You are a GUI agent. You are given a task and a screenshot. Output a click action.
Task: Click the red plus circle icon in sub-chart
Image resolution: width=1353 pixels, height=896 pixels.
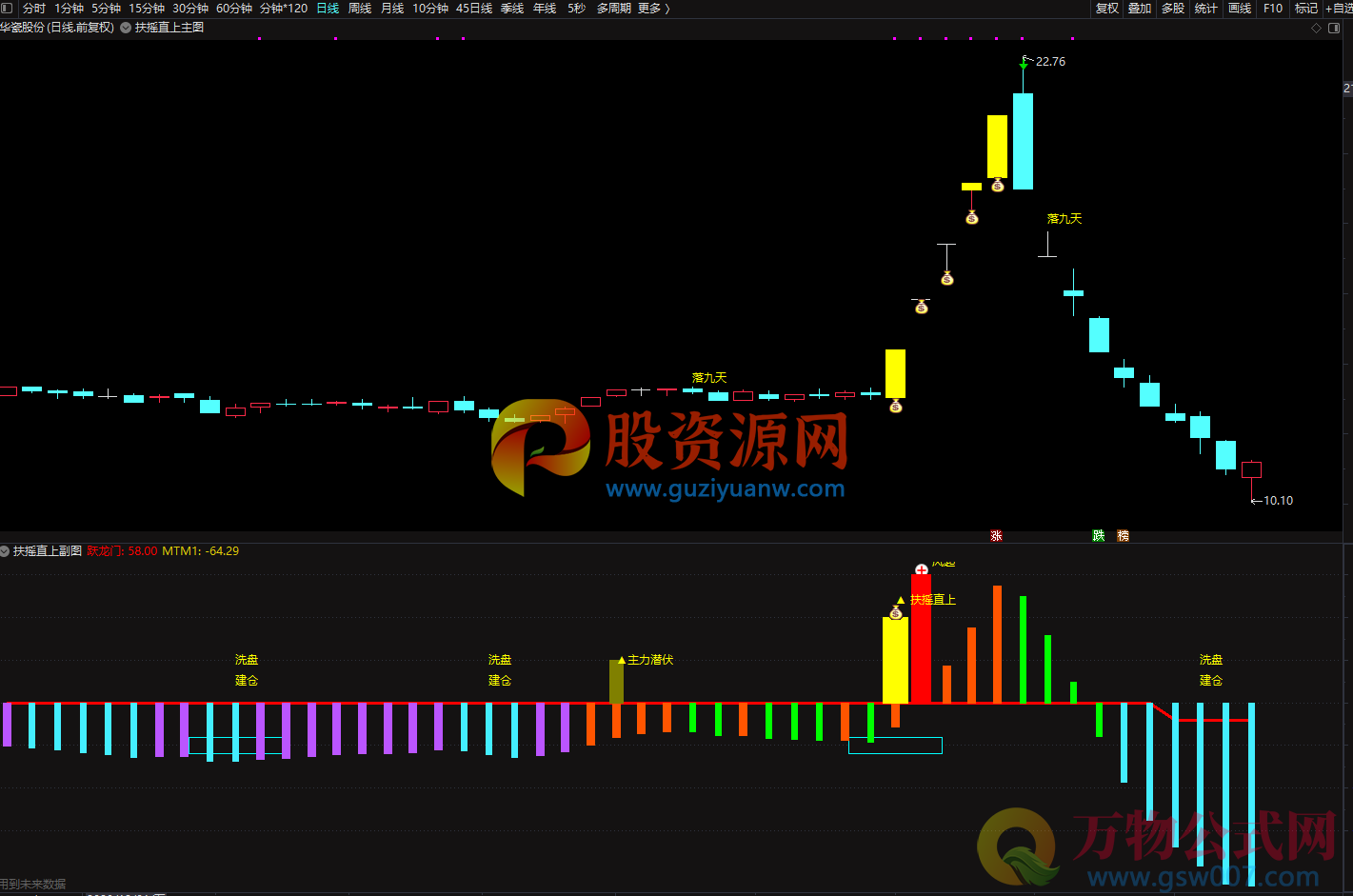tap(922, 569)
